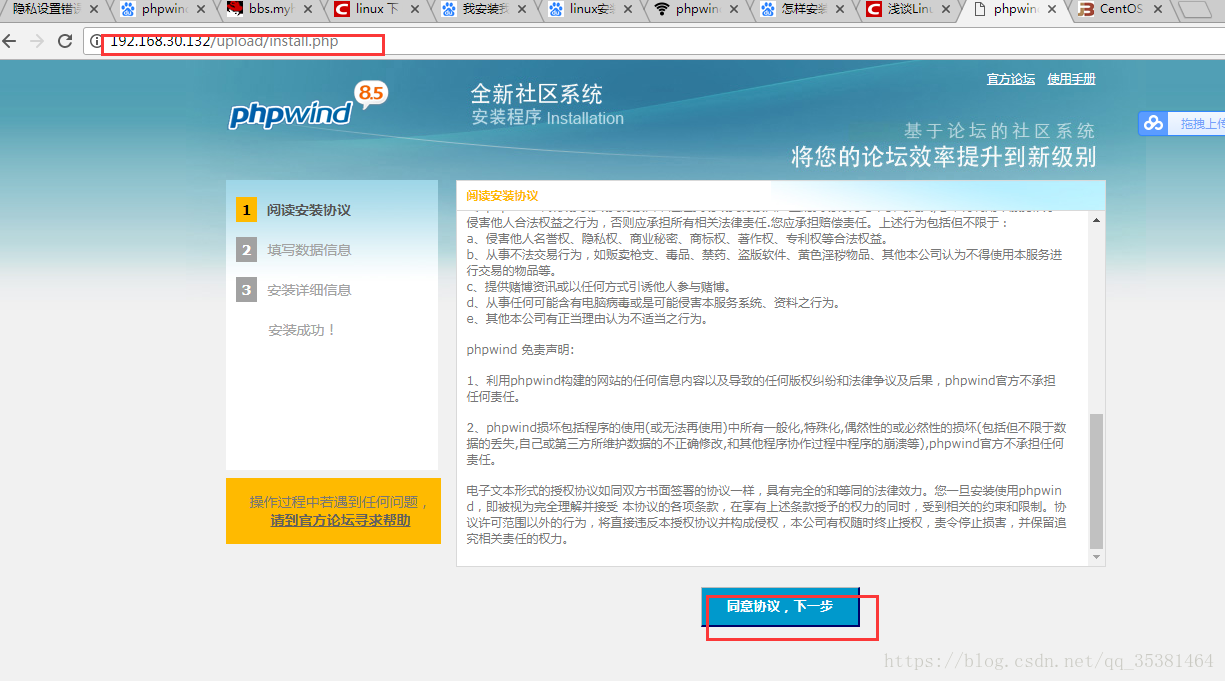1225x681 pixels.
Task: Open the 'linux 下' tab
Action: [x=378, y=10]
